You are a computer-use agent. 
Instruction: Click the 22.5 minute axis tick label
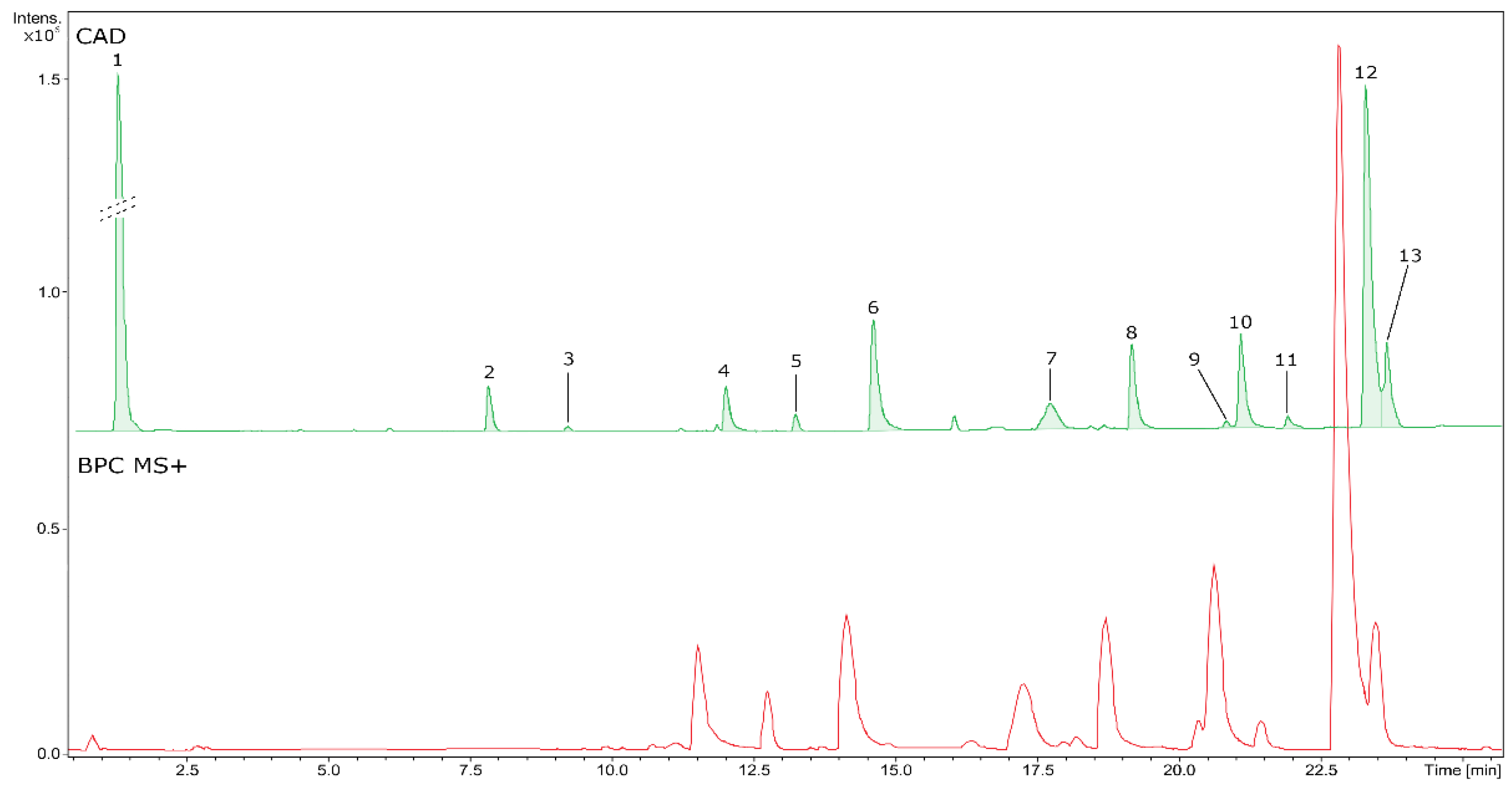(x=1321, y=770)
